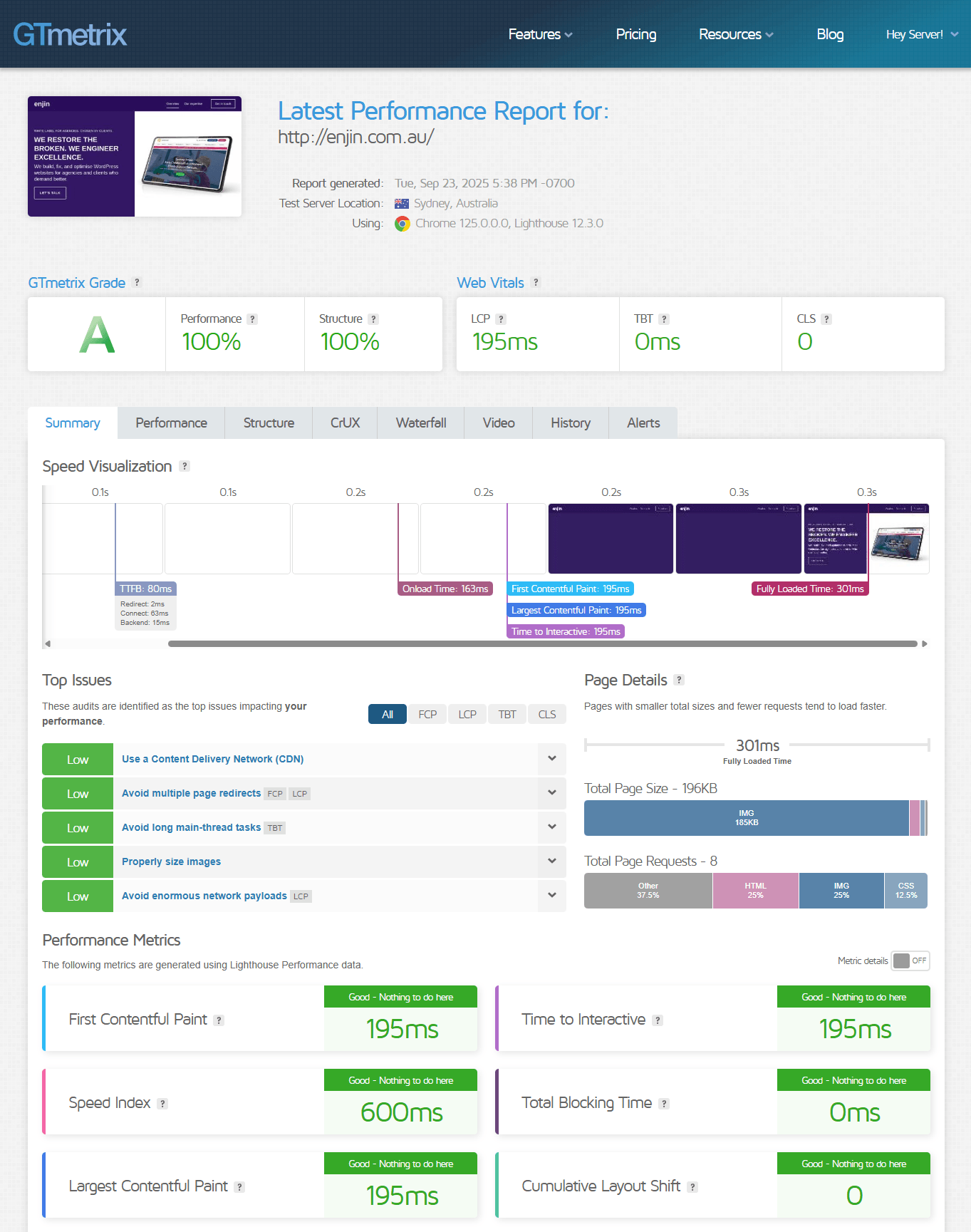
Task: Click help icon beside Web Vitals heading
Action: coord(536,283)
